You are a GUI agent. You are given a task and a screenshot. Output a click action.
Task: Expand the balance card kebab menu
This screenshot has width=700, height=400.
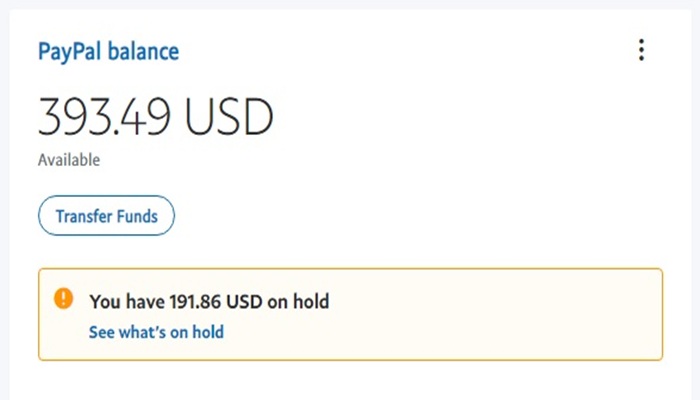click(641, 50)
